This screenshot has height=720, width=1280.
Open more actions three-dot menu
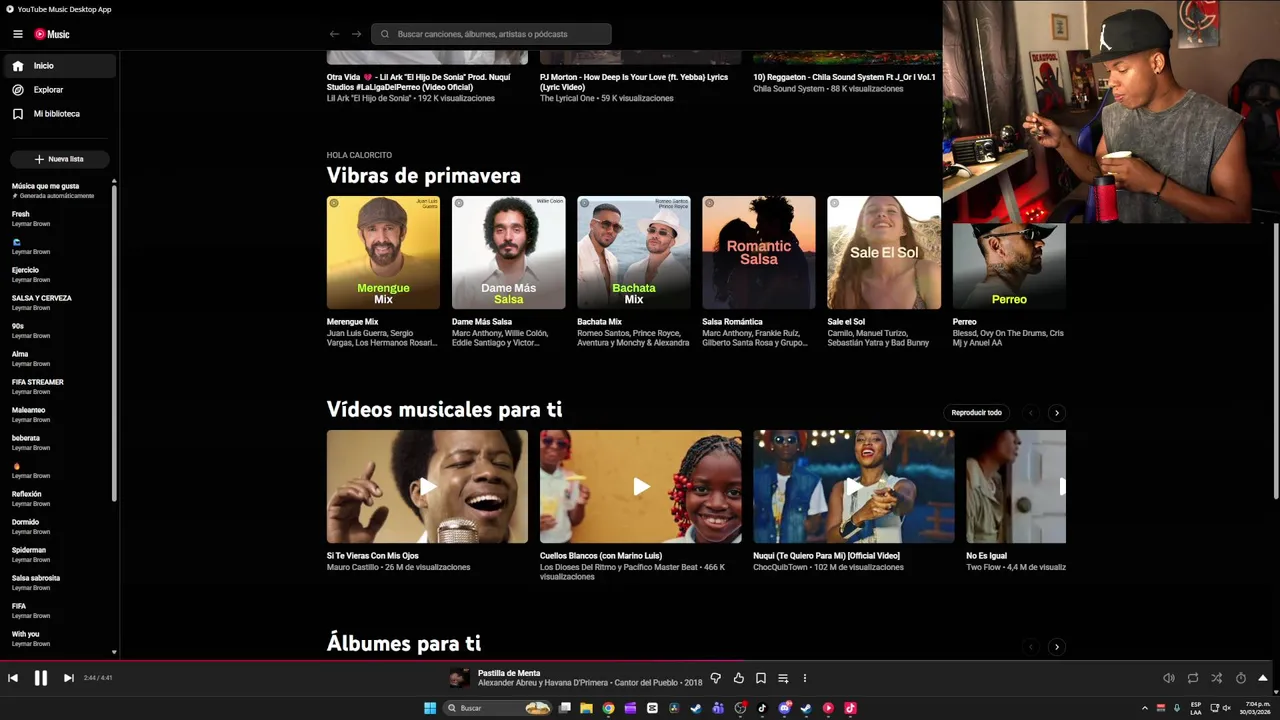point(805,678)
